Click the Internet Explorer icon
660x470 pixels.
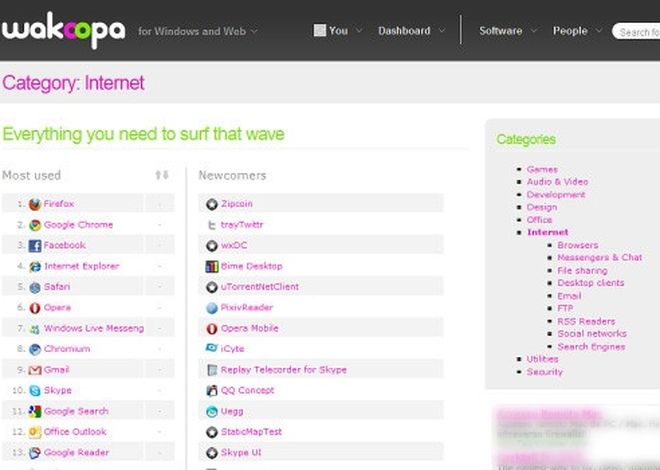[35, 266]
